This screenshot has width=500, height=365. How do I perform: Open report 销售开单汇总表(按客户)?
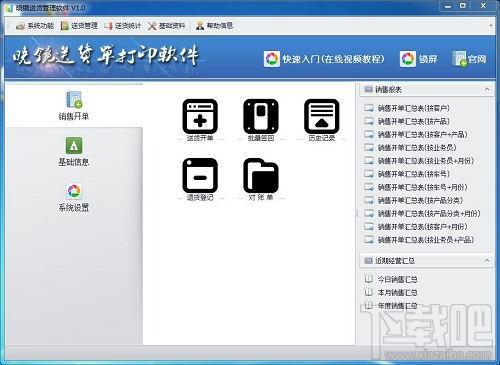[414, 108]
